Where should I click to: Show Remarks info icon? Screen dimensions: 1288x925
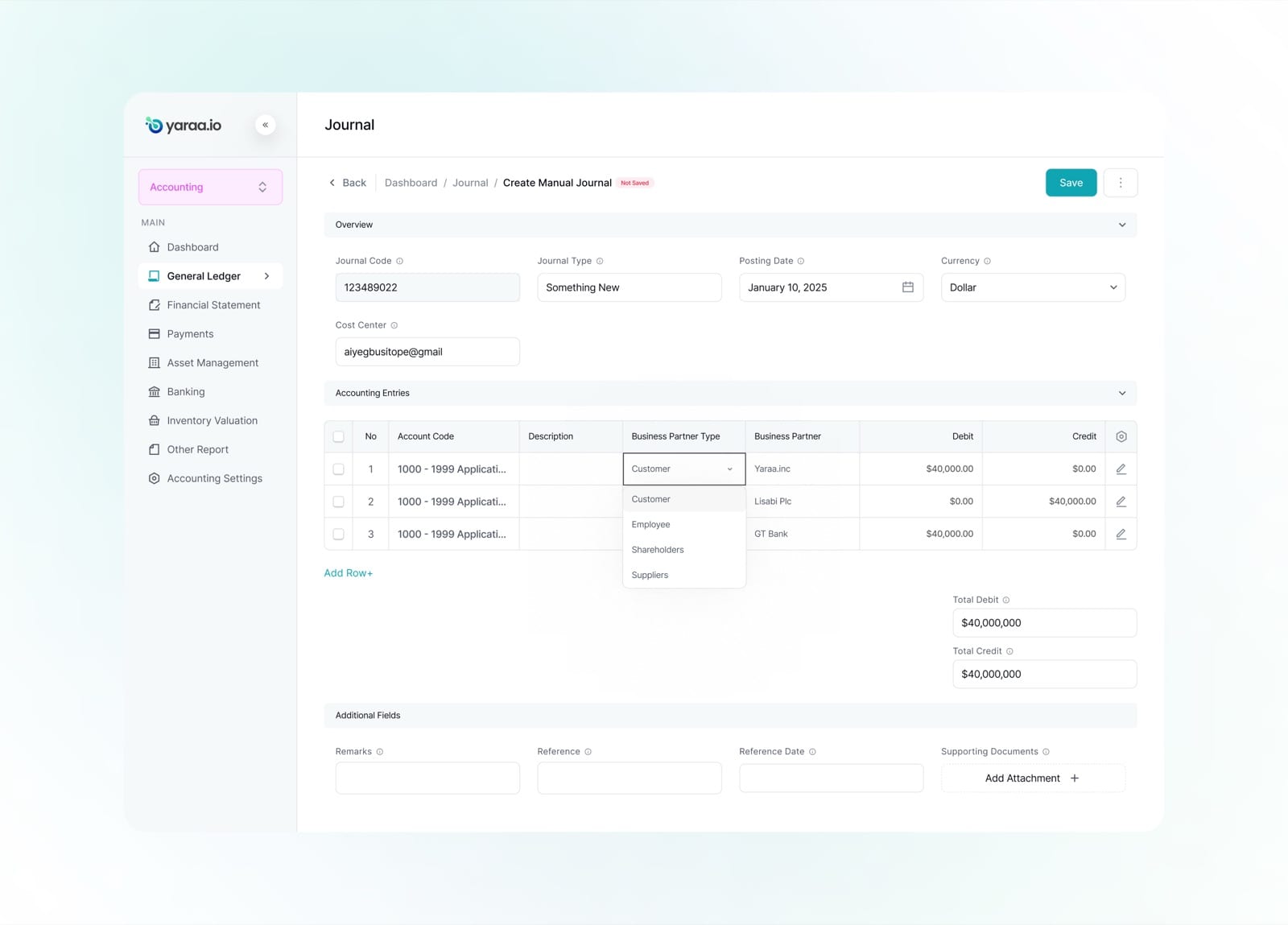point(379,752)
